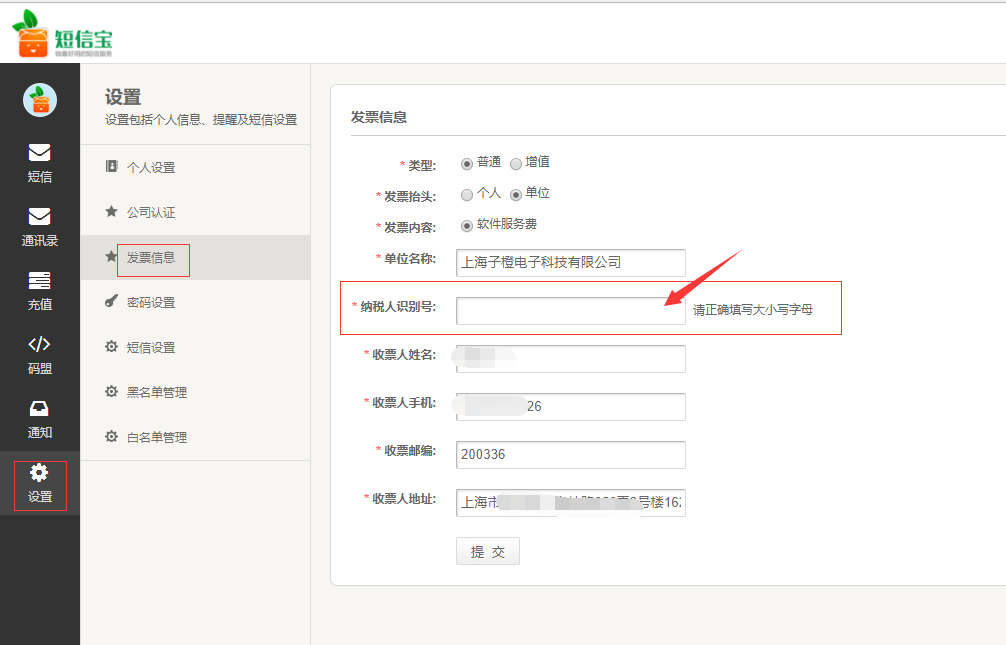Open 通知 inbox icon

pos(39,409)
